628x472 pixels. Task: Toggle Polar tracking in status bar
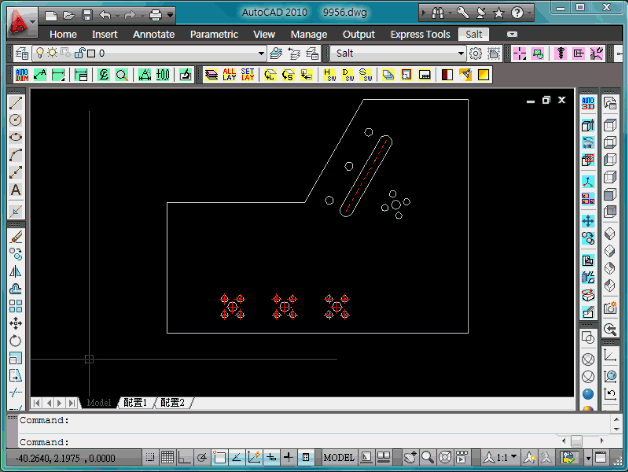(x=202, y=457)
